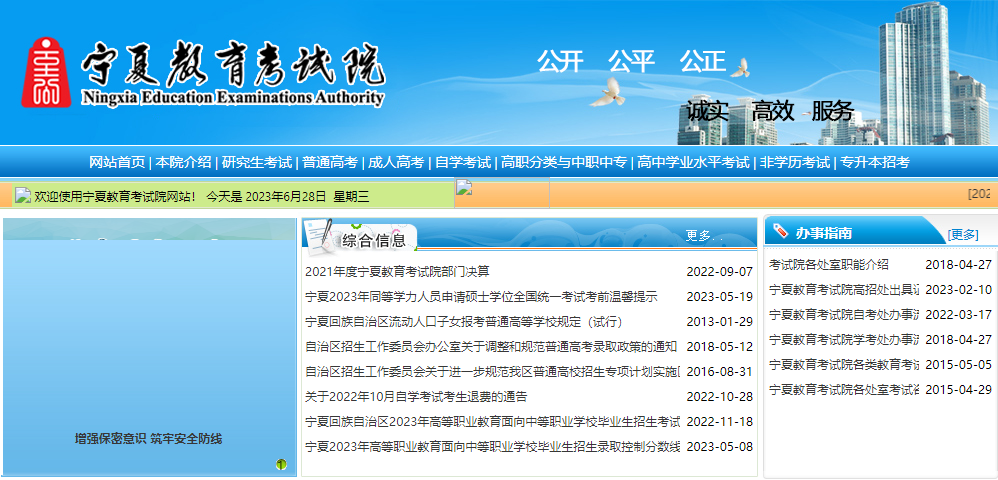Open 考试院各处室职能介绍 guide link
The image size is (998, 480).
[828, 264]
